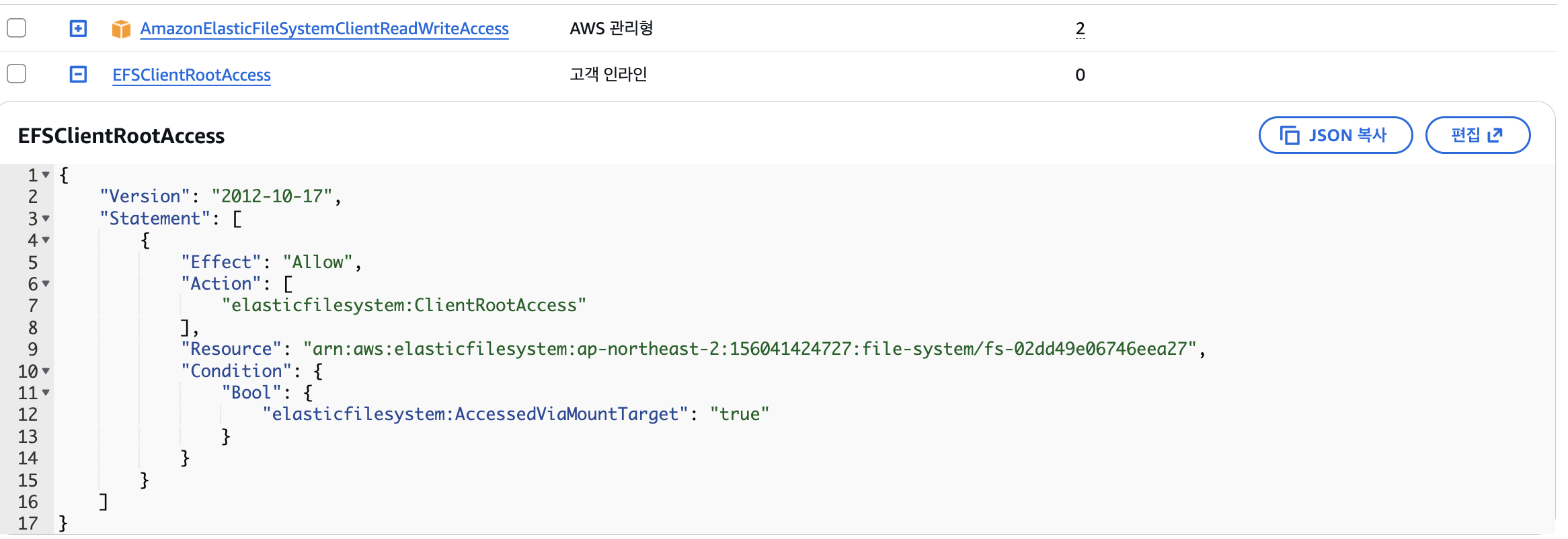Click the copy icon inside JSON 복사

pyautogui.click(x=1290, y=135)
